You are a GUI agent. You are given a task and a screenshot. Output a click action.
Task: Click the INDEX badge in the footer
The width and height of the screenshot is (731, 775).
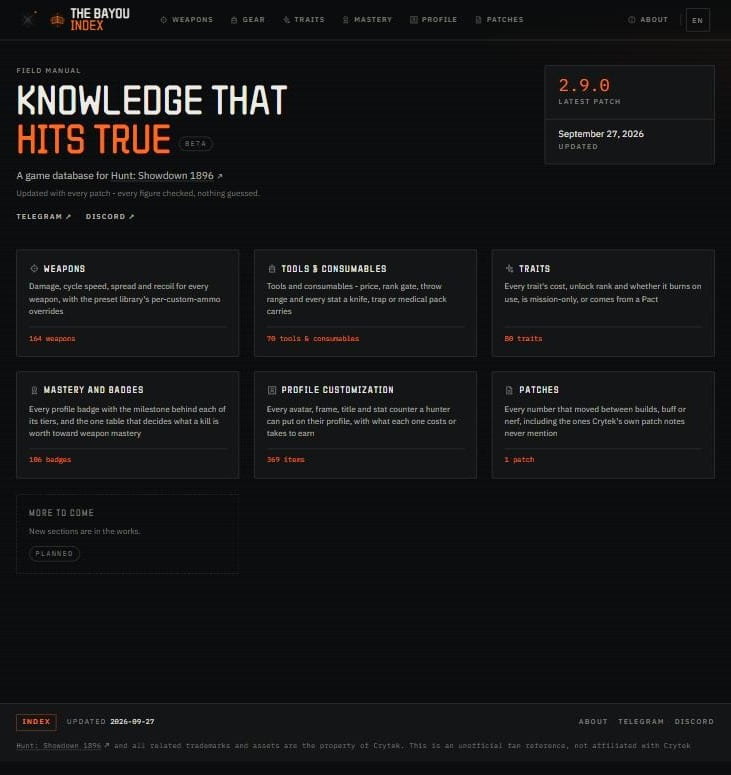36,722
